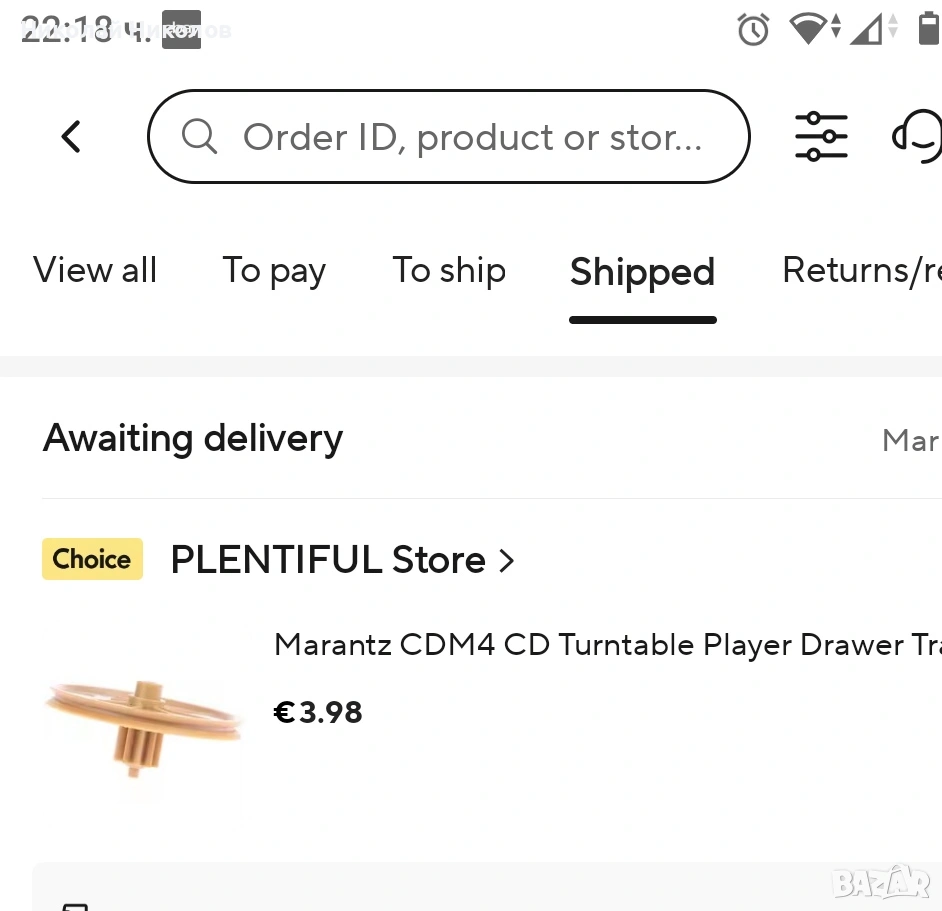Open the Returns/refunds tab
942x911 pixels.
(x=860, y=270)
